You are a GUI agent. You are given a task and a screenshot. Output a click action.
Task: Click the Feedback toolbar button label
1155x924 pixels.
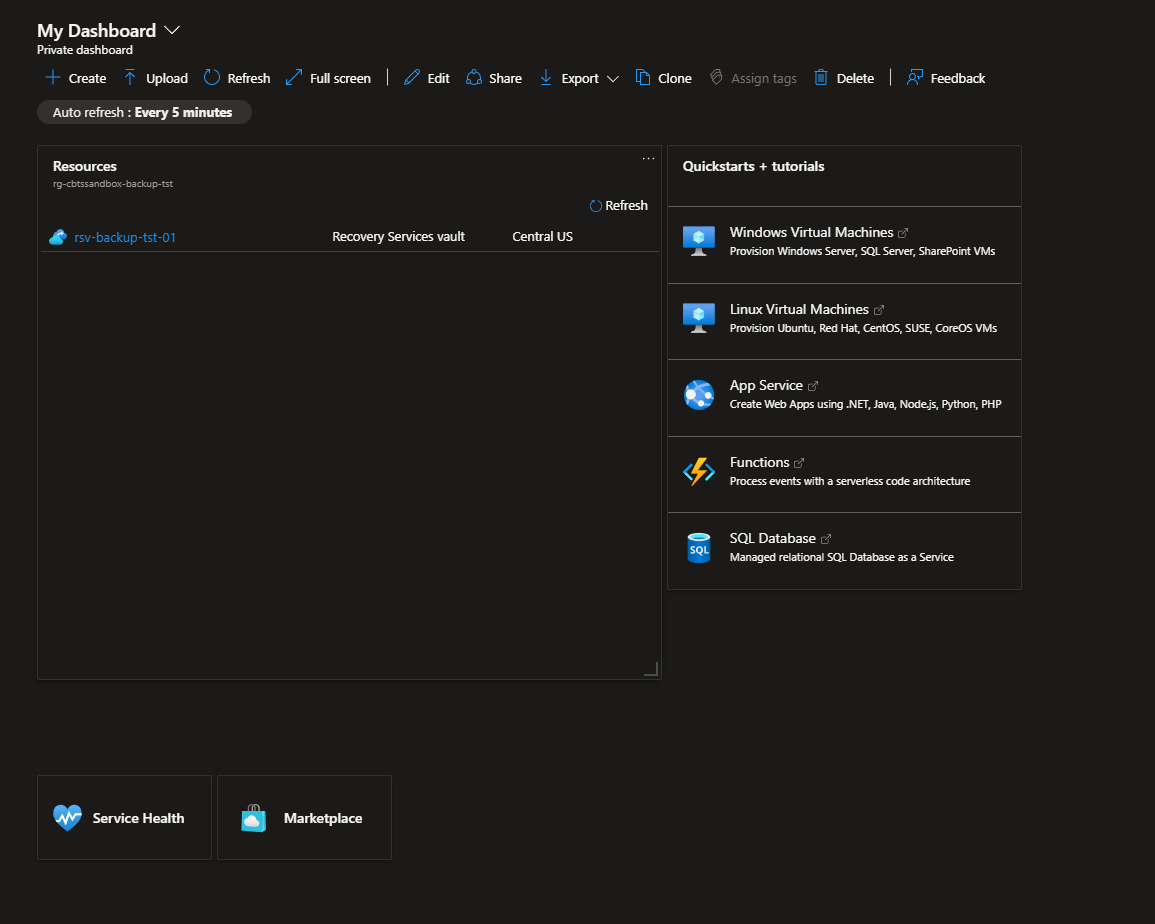(958, 78)
